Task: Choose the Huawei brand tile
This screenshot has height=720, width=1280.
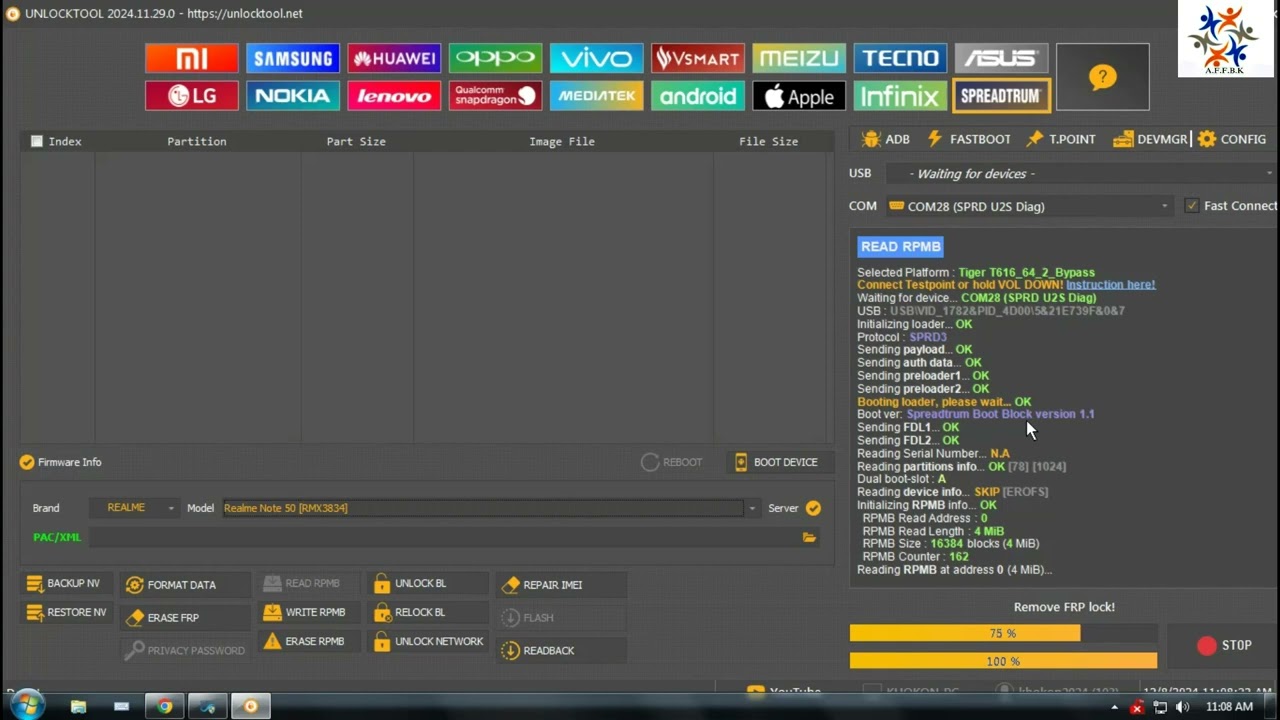Action: [394, 58]
